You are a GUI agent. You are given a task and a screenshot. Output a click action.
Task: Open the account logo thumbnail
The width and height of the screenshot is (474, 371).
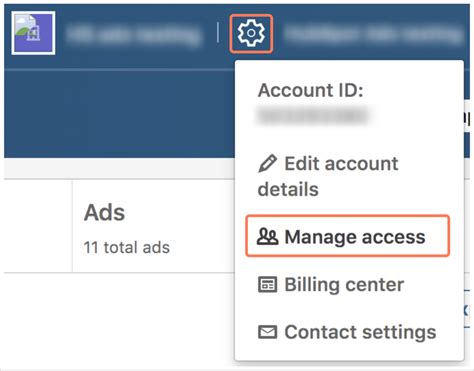pos(33,33)
